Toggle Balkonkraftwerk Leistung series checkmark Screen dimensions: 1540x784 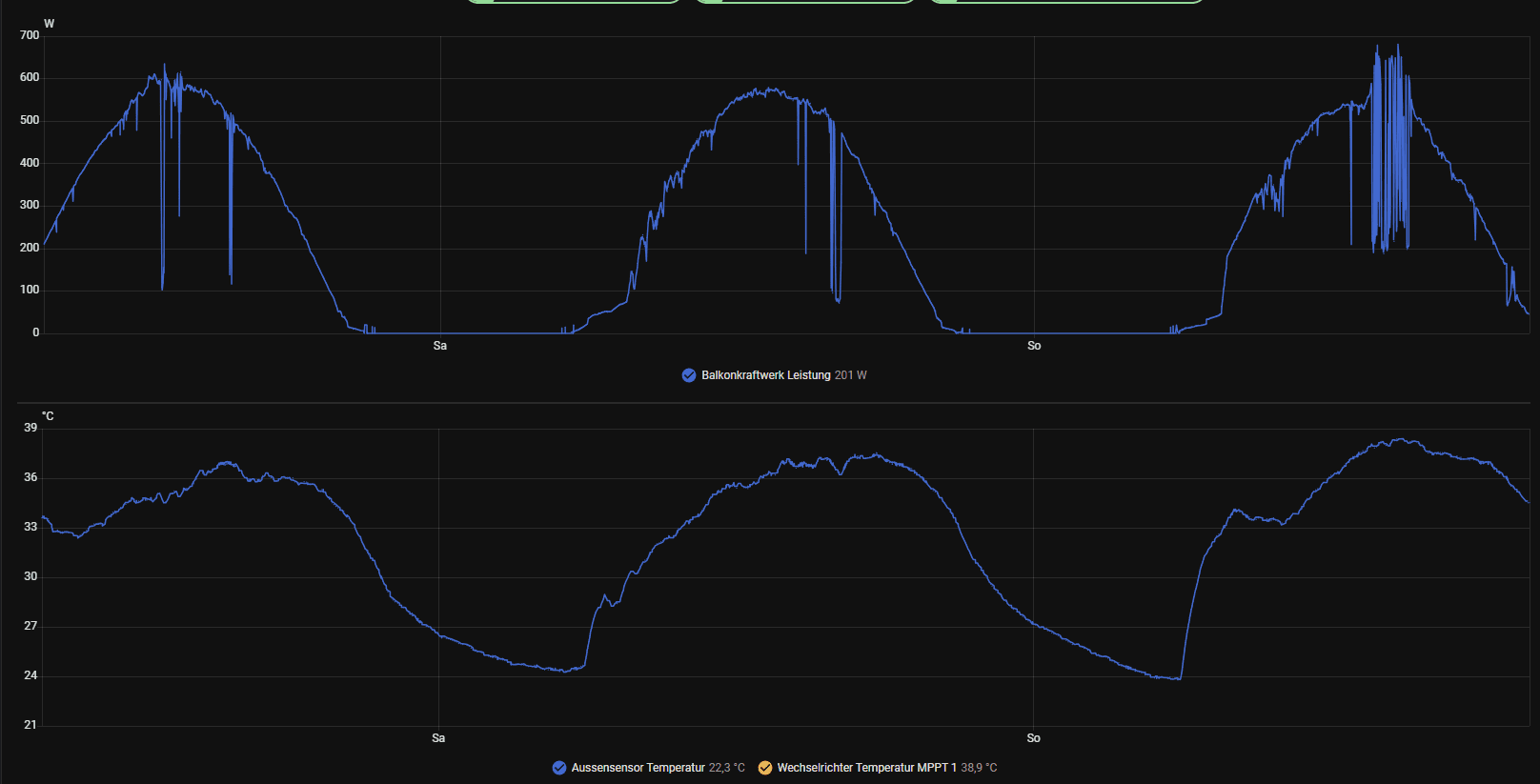click(x=689, y=375)
